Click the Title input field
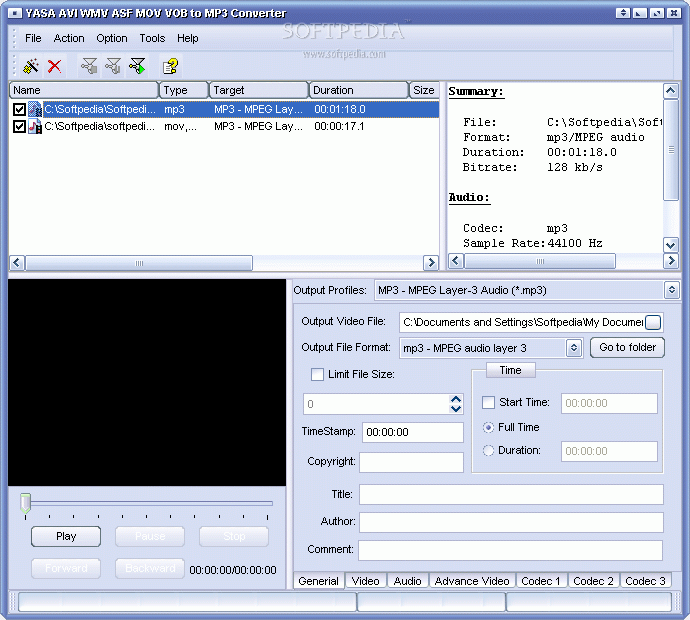Screen dimensions: 690x620 (x=511, y=495)
